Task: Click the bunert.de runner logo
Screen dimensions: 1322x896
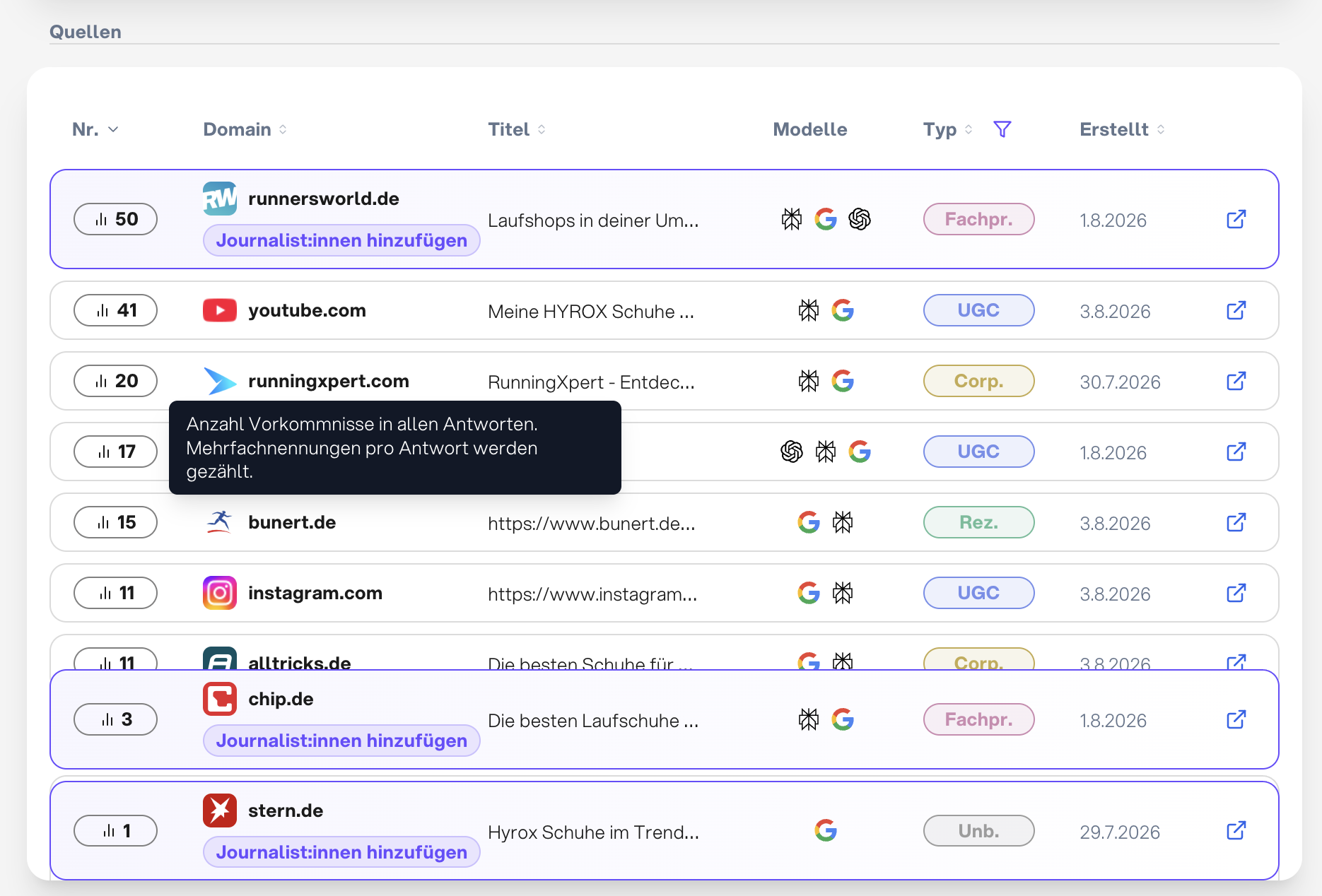Action: [x=220, y=522]
